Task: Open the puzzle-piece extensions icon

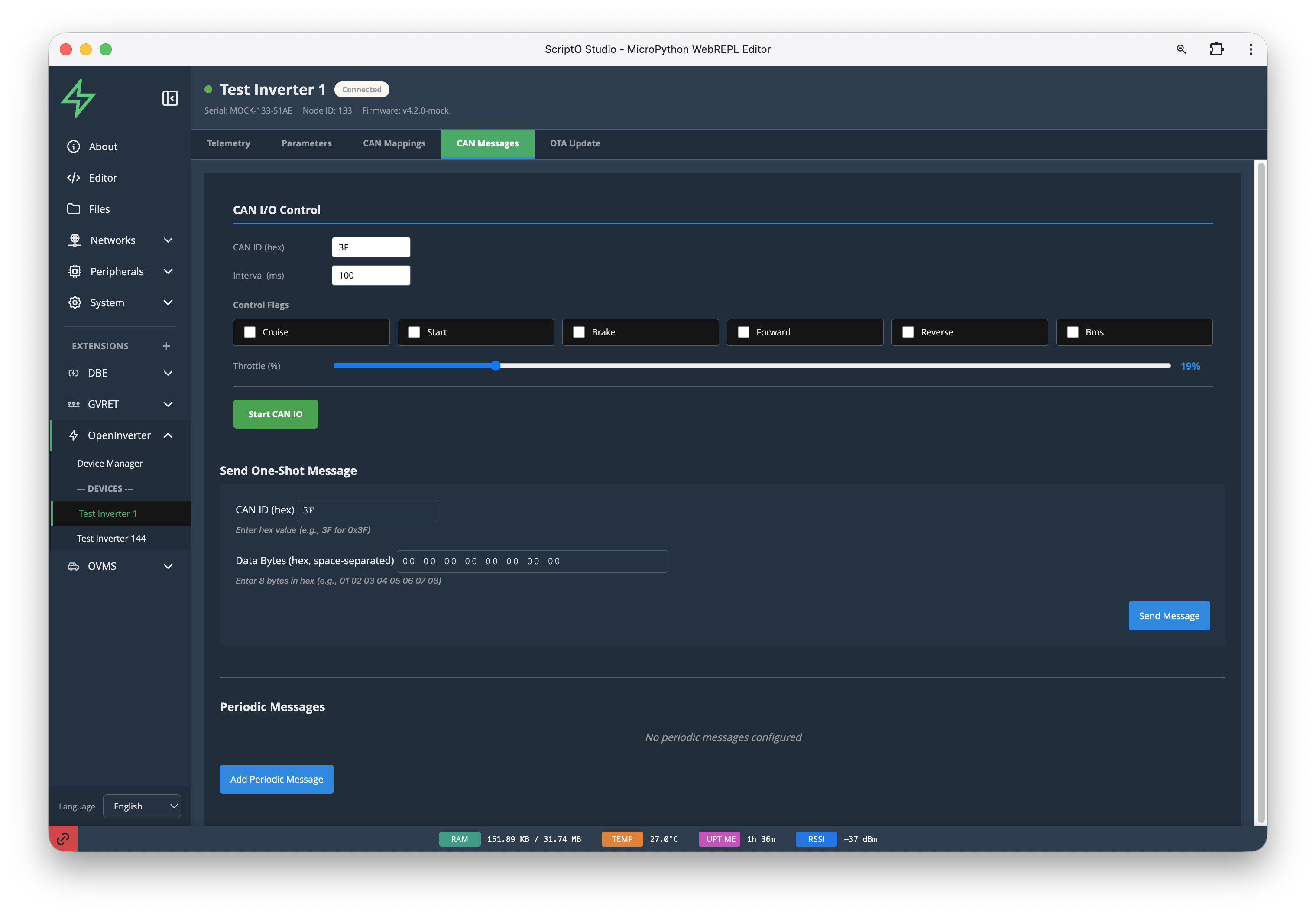Action: (x=1216, y=49)
